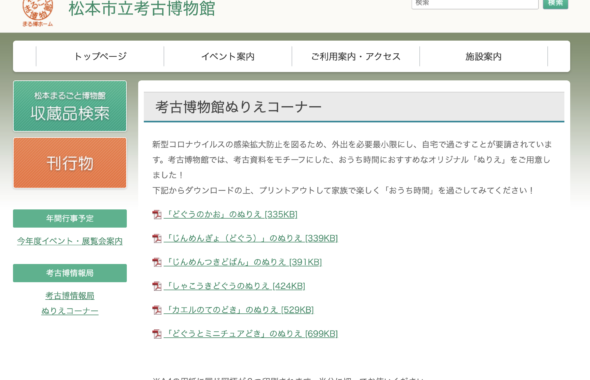Click the PDF icon beside どぐうとミニチュアどき
This screenshot has height=380, width=590.
(x=157, y=333)
